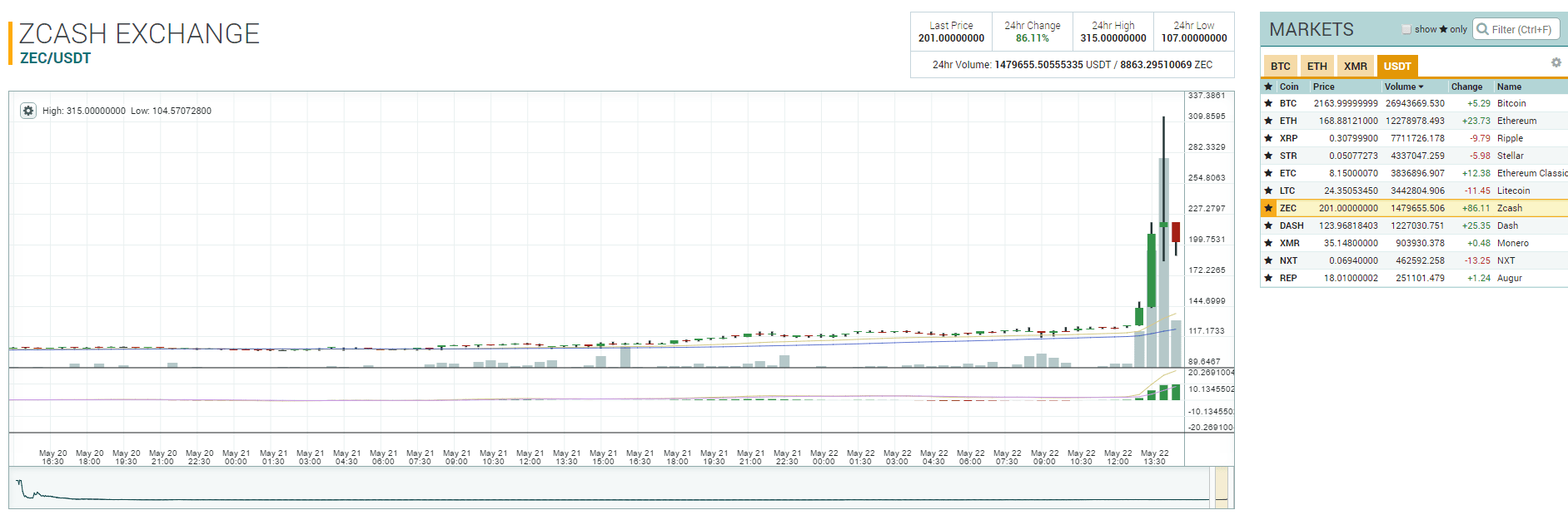The image size is (1568, 515).
Task: Toggle favorite star for LTC row
Action: [x=1268, y=191]
